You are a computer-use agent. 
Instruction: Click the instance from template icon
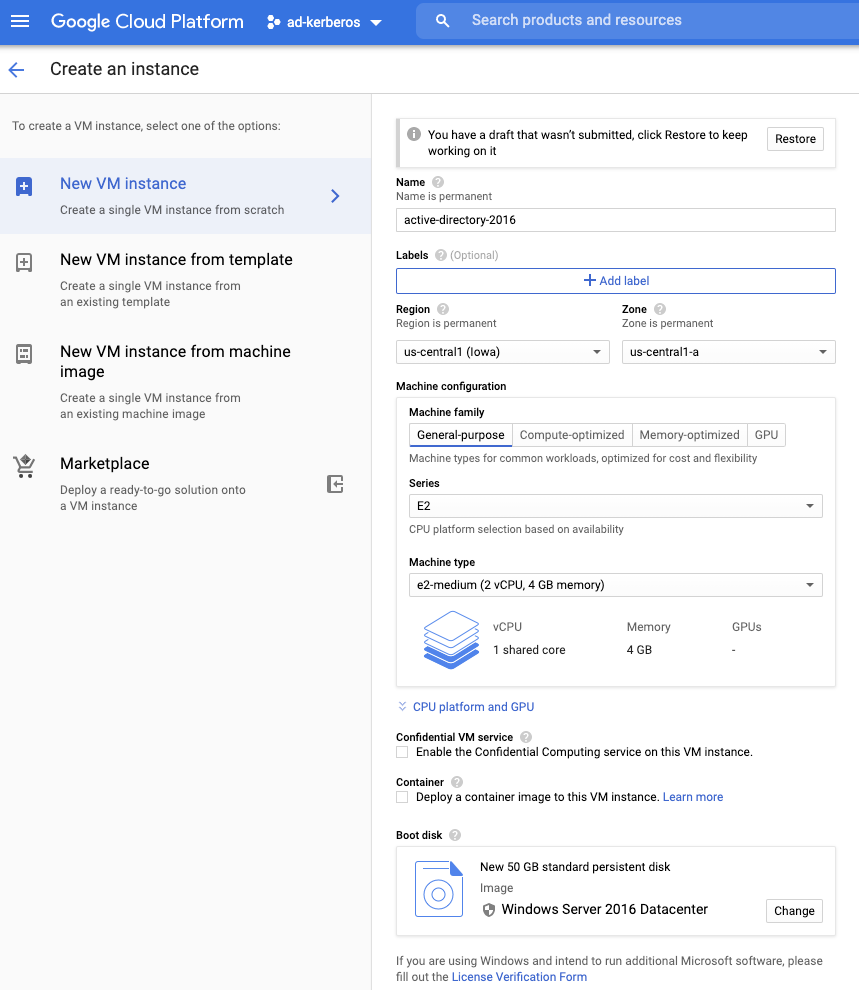[x=24, y=263]
